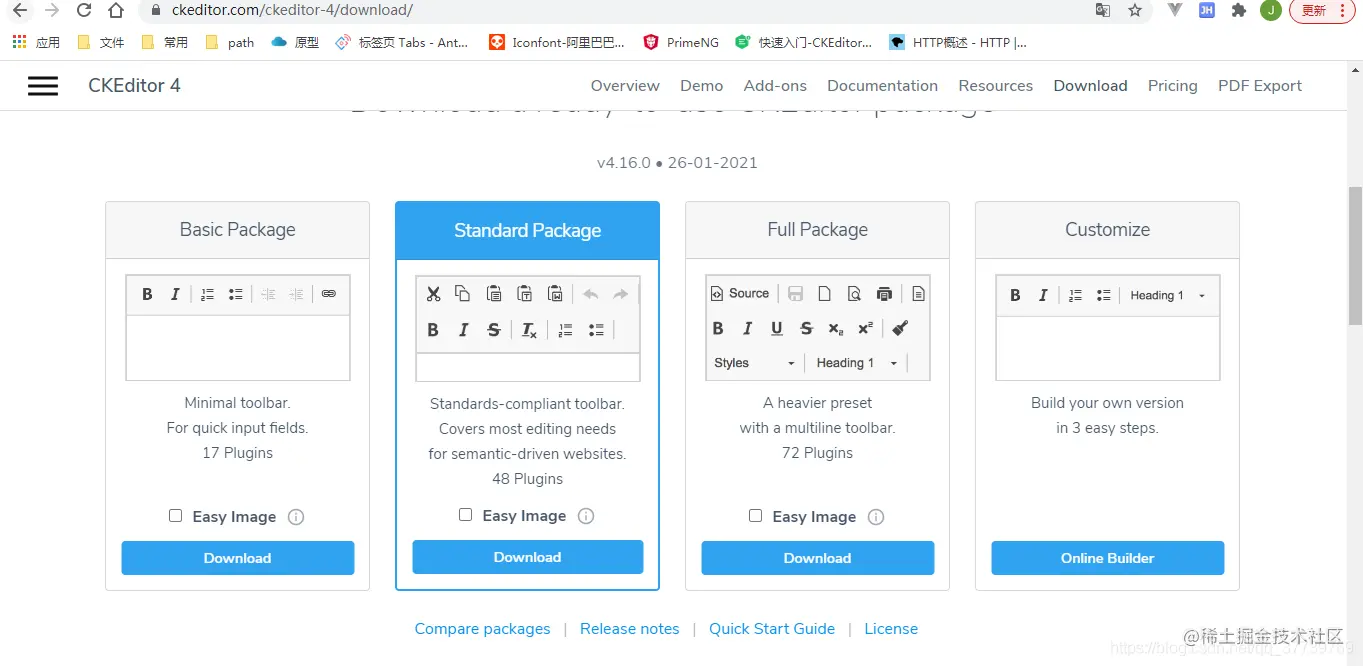Click Undo arrow in Standard Package preview
The height and width of the screenshot is (666, 1363).
pyautogui.click(x=591, y=294)
